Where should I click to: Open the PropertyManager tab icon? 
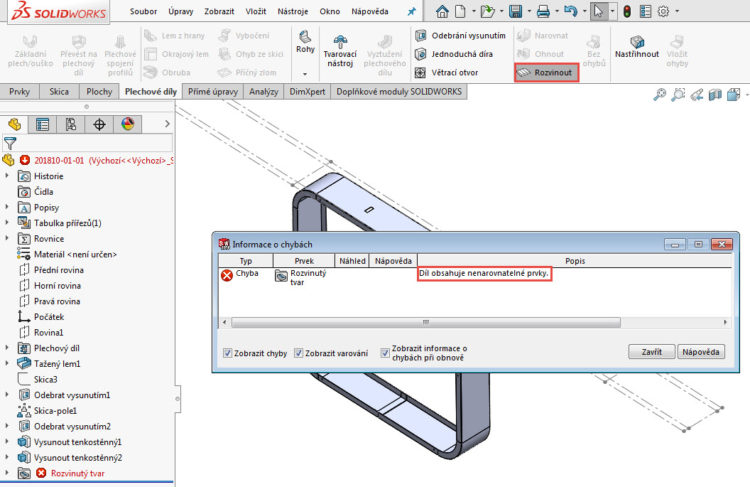(x=43, y=124)
